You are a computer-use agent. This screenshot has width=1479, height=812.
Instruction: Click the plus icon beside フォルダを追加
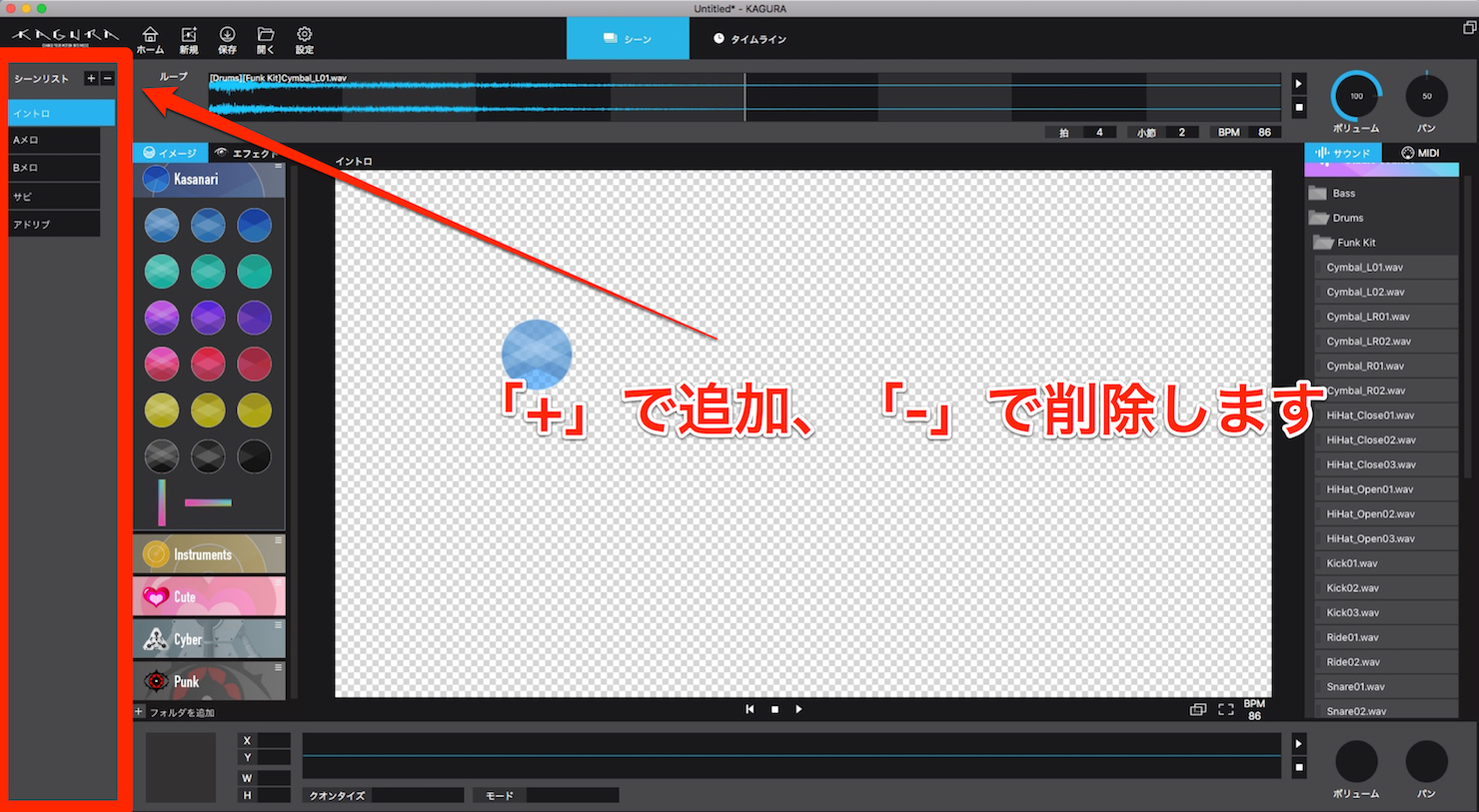point(139,712)
